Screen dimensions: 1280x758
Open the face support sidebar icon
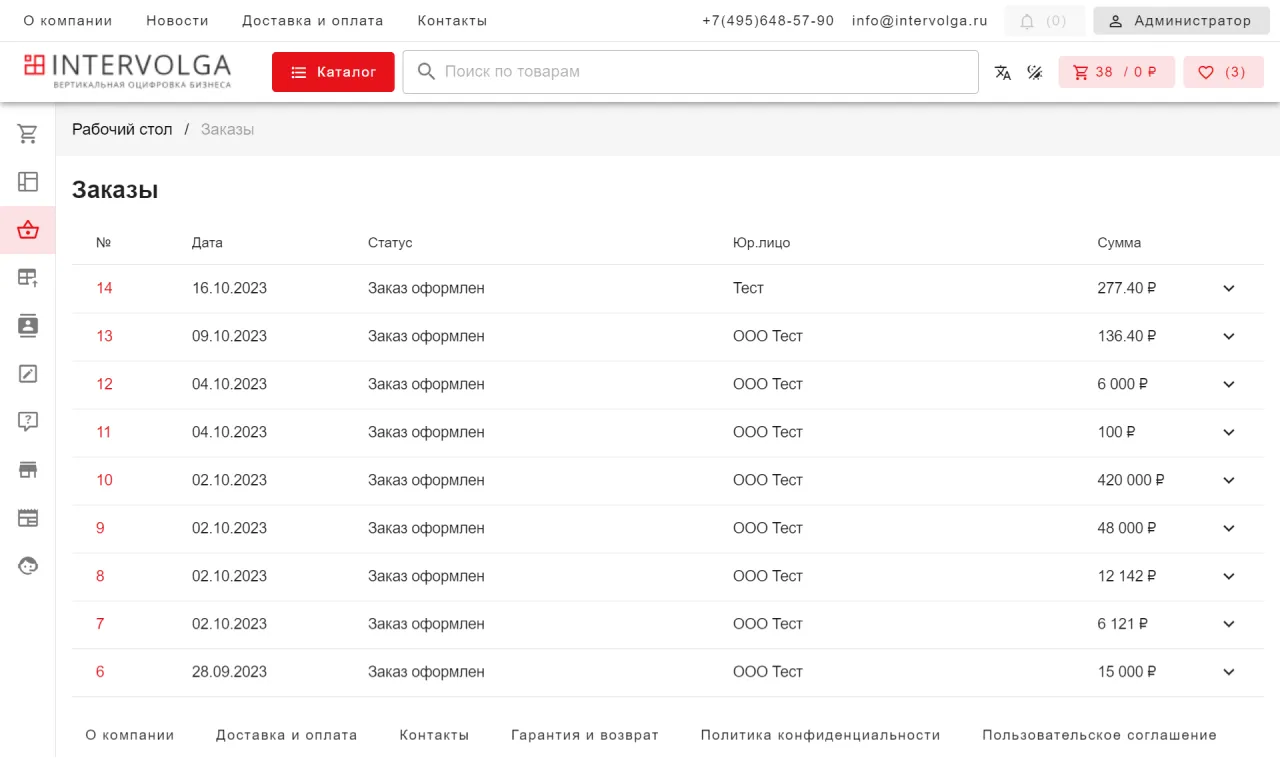point(28,566)
